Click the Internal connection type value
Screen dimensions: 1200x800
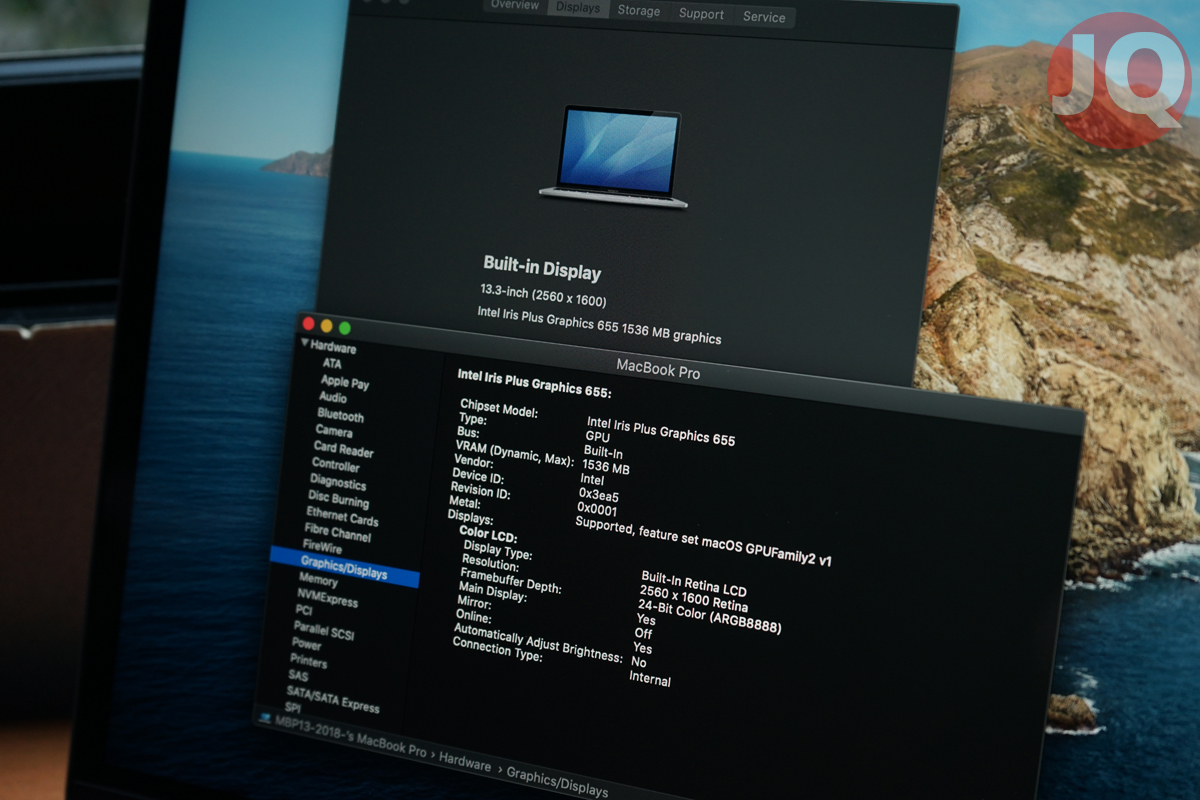[x=650, y=679]
